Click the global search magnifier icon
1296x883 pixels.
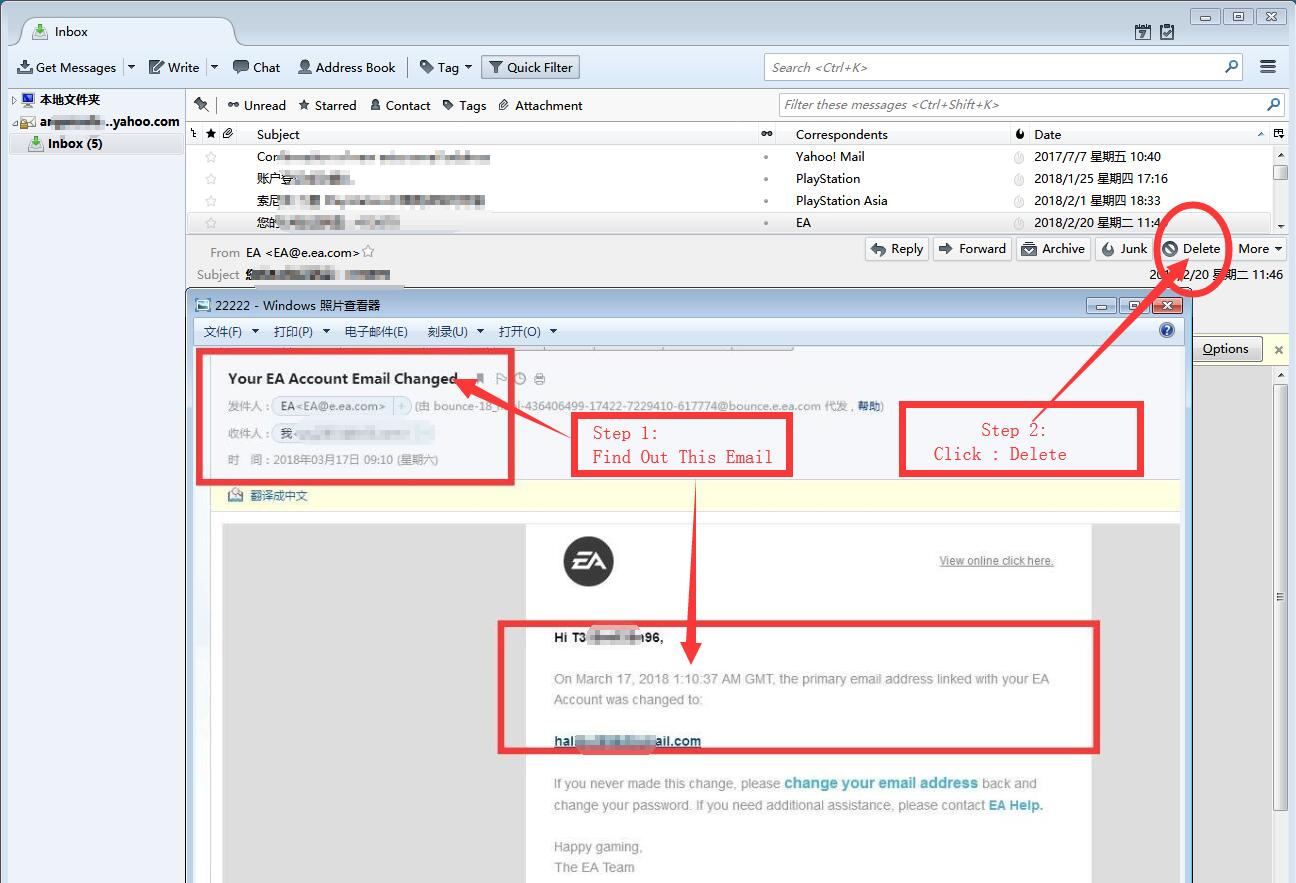(x=1231, y=67)
